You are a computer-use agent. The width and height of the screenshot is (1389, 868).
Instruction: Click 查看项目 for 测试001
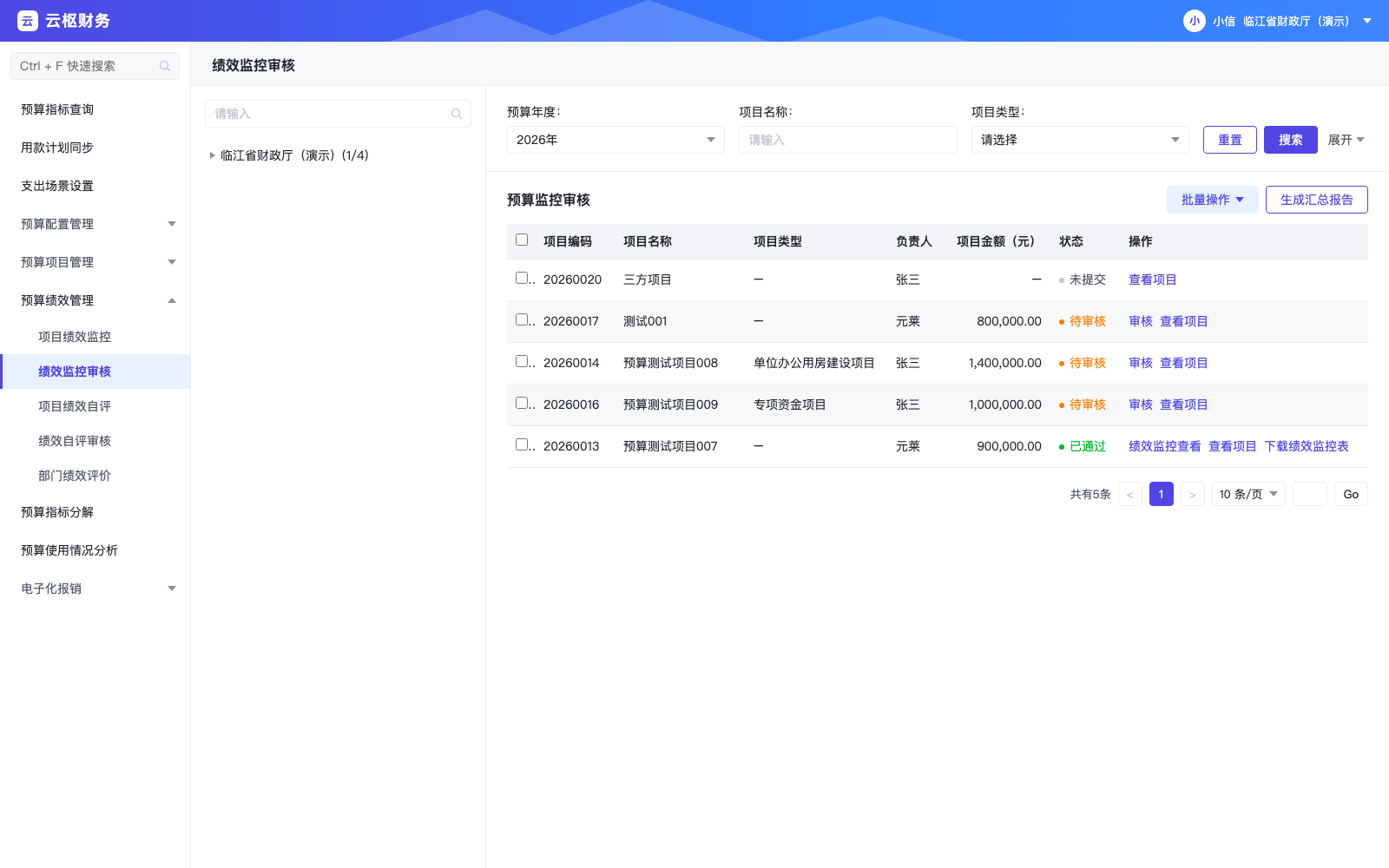point(1184,321)
